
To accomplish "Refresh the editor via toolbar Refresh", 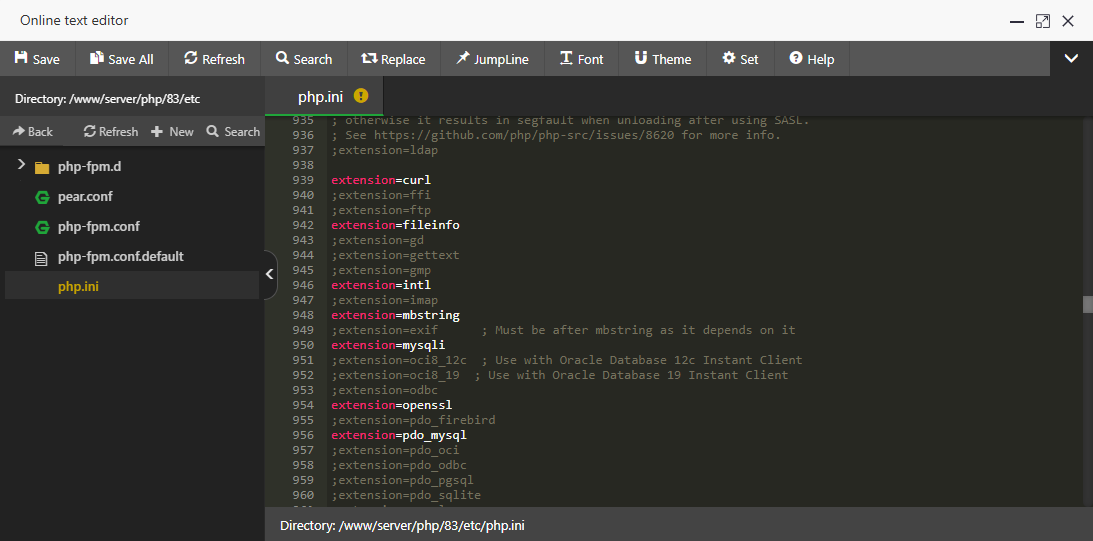I will 214,59.
